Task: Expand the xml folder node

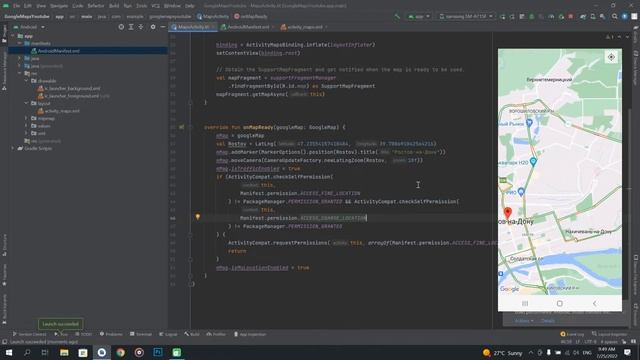Action: tap(26, 133)
